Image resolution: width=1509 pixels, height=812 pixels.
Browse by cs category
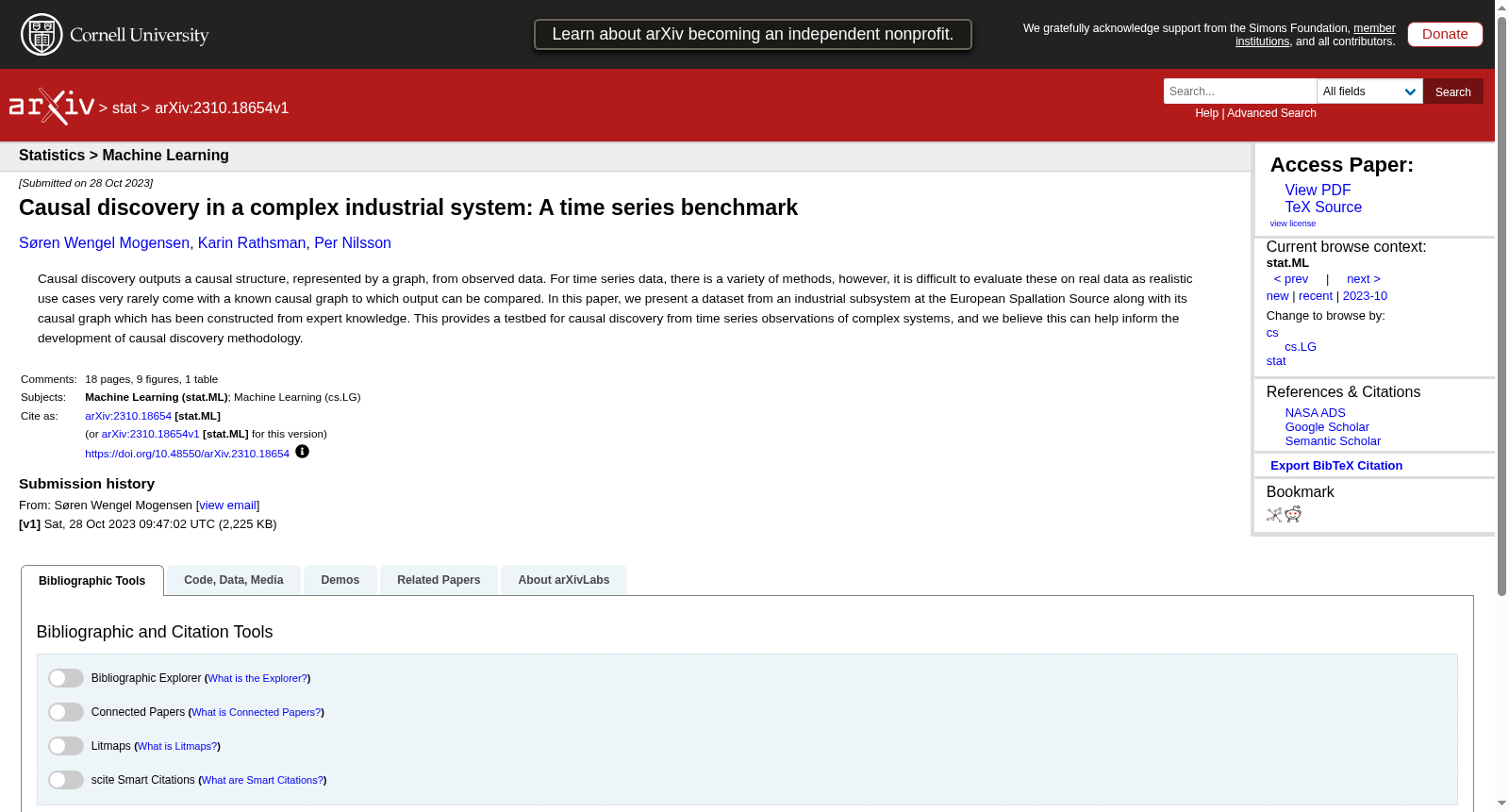point(1272,333)
